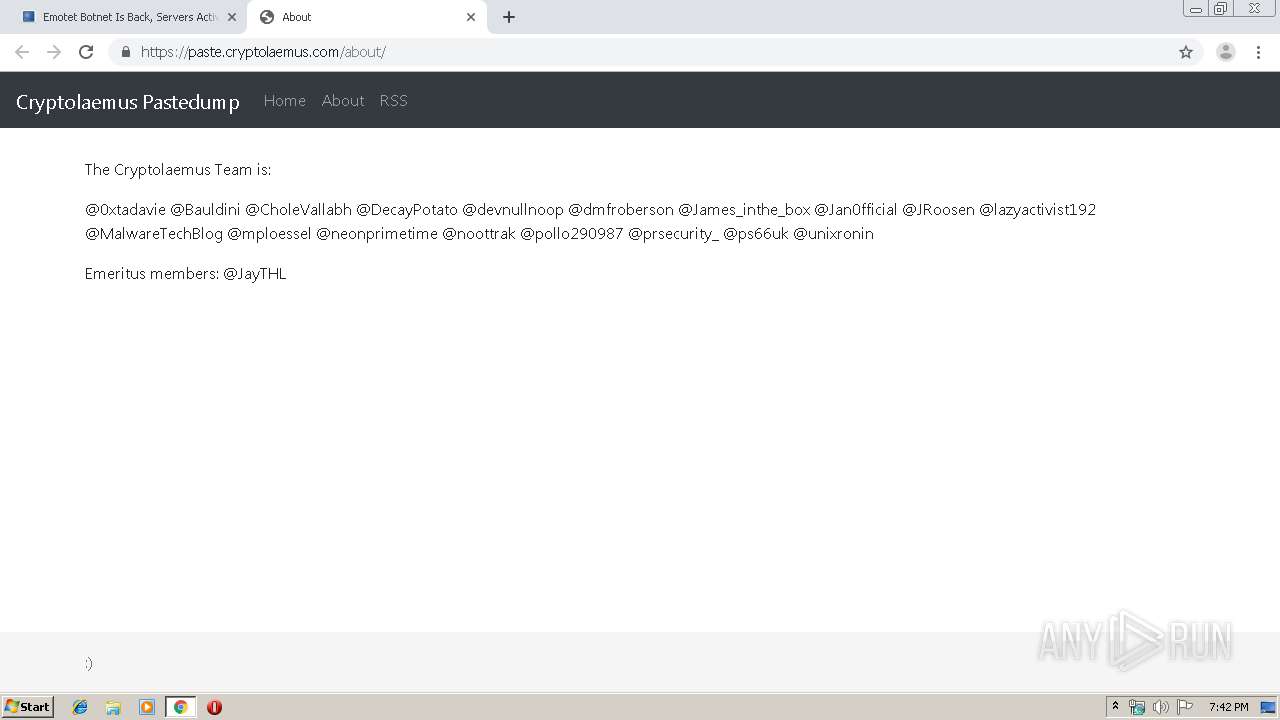This screenshot has width=1280, height=720.
Task: Click the browser forward arrow
Action: click(54, 52)
